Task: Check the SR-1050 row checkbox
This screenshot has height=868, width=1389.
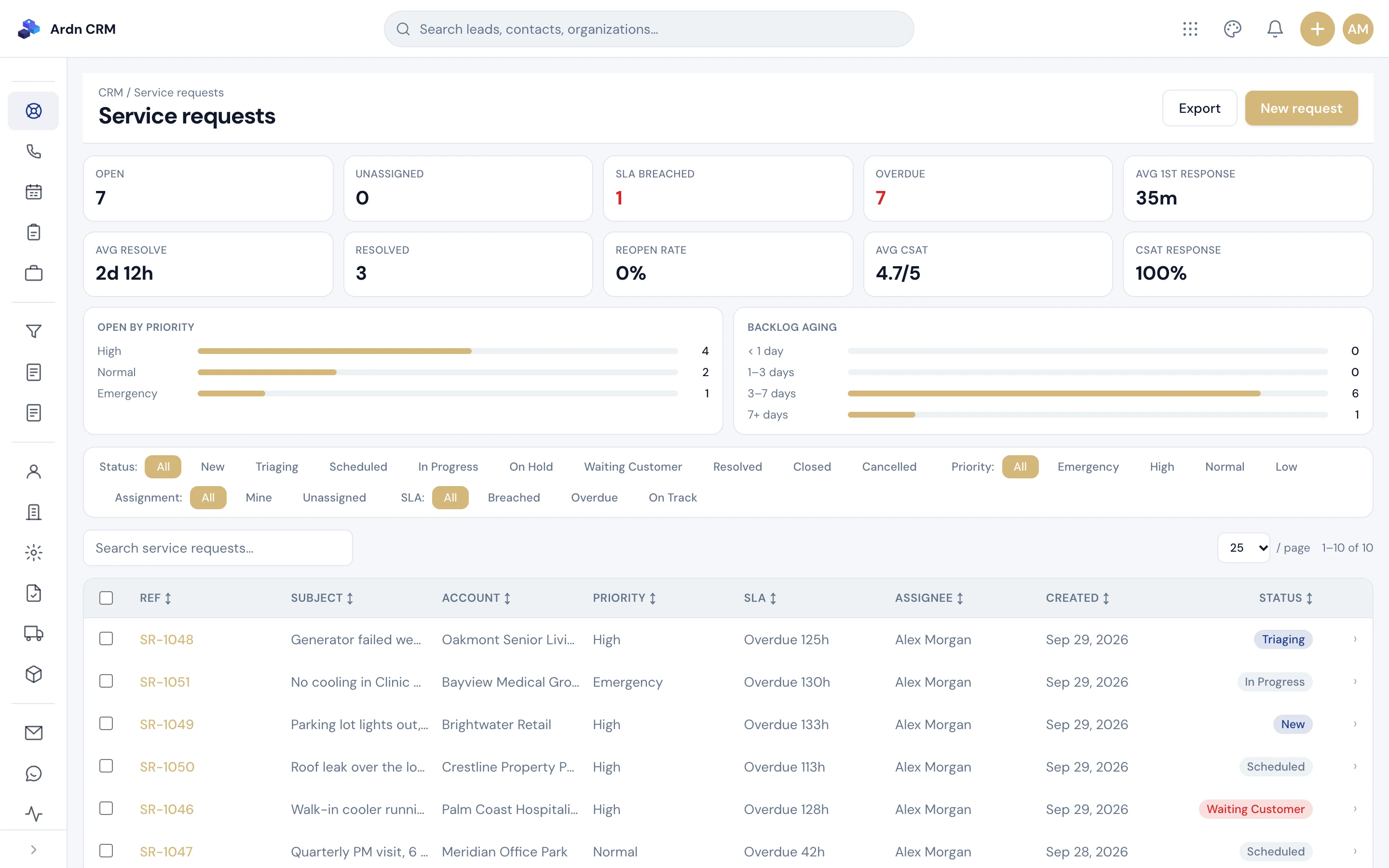Action: tap(106, 766)
